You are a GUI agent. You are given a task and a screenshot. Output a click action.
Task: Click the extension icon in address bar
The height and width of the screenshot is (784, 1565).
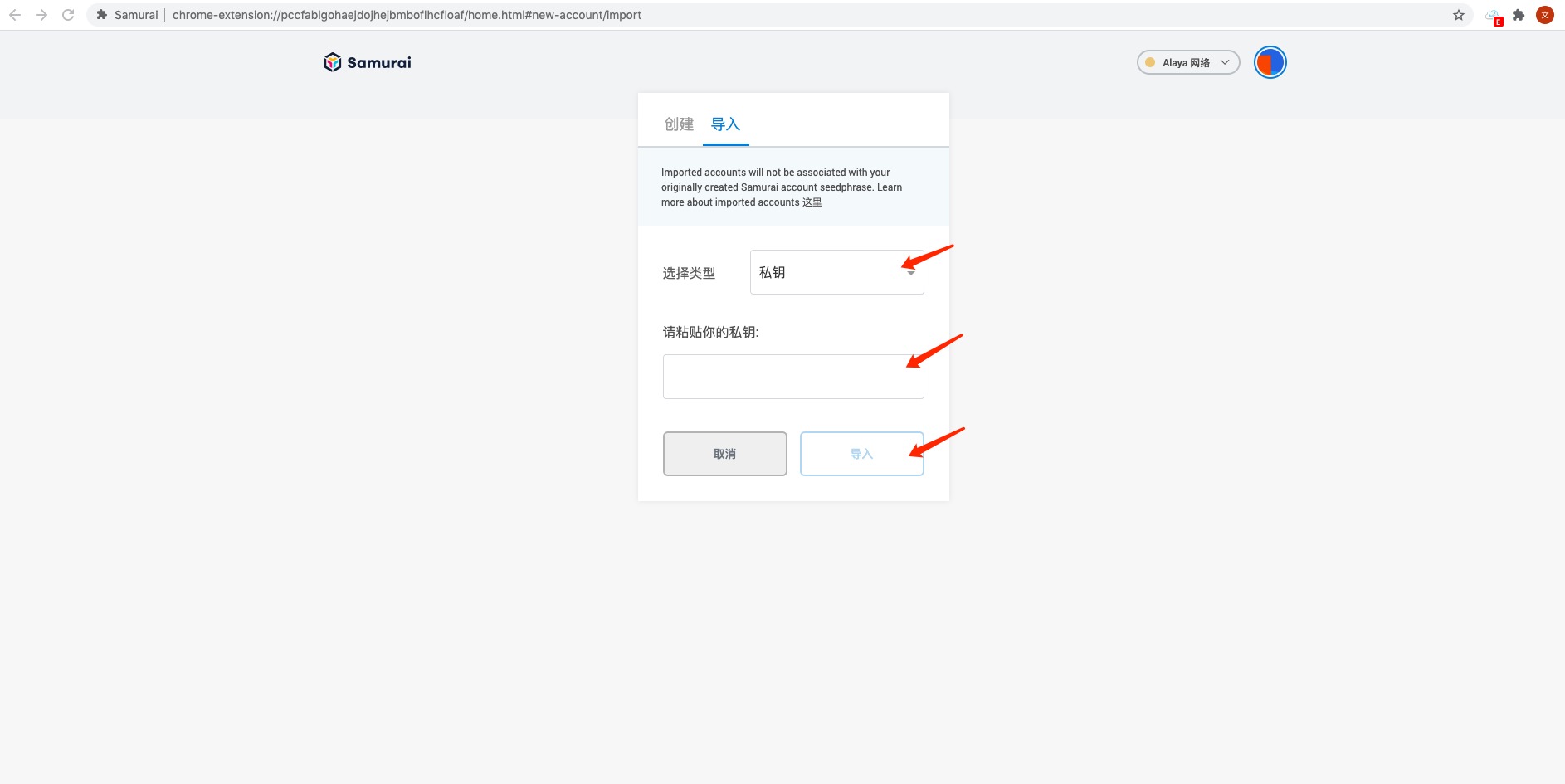102,15
